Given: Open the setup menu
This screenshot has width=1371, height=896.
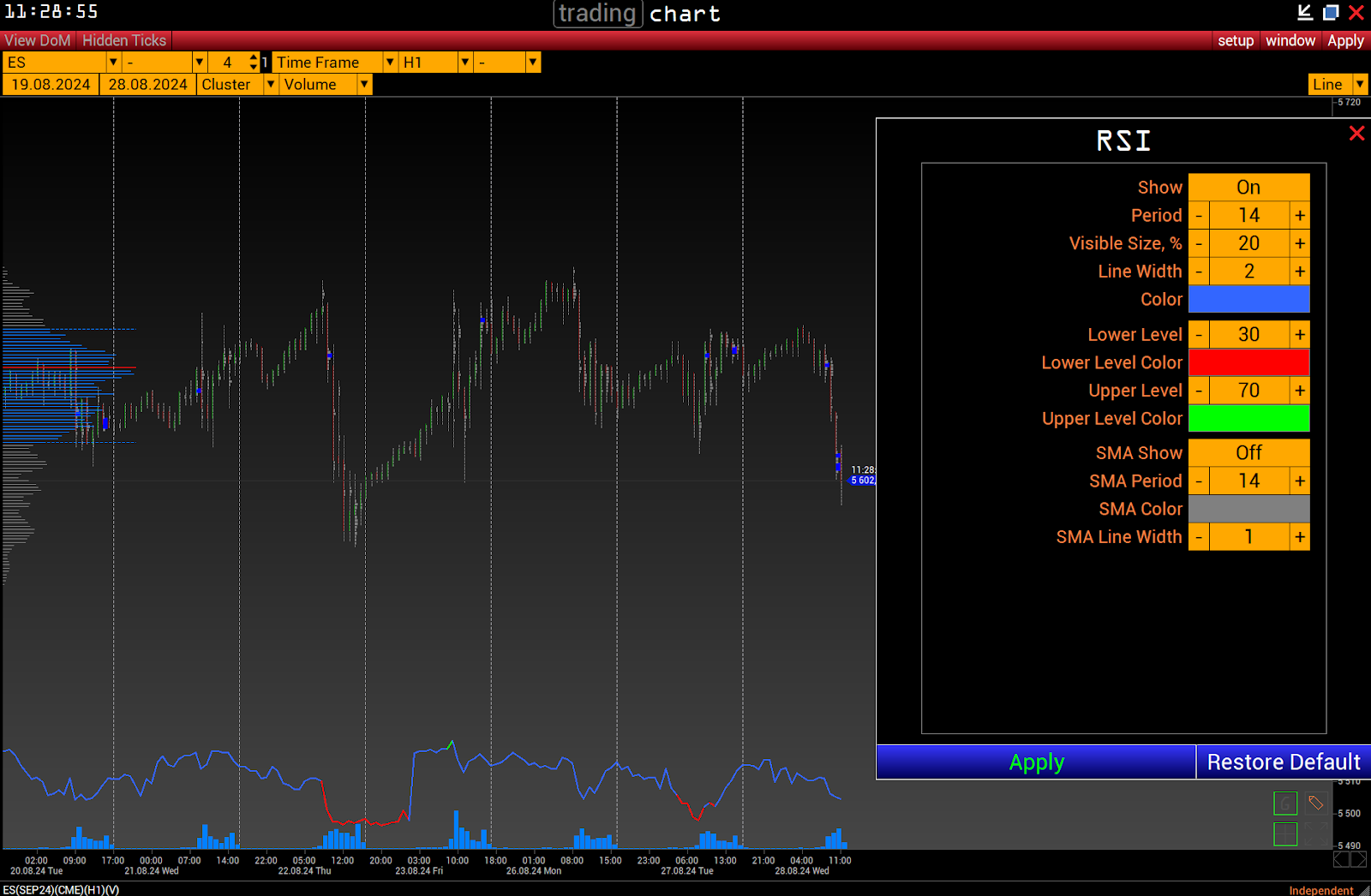Looking at the screenshot, I should point(1235,40).
